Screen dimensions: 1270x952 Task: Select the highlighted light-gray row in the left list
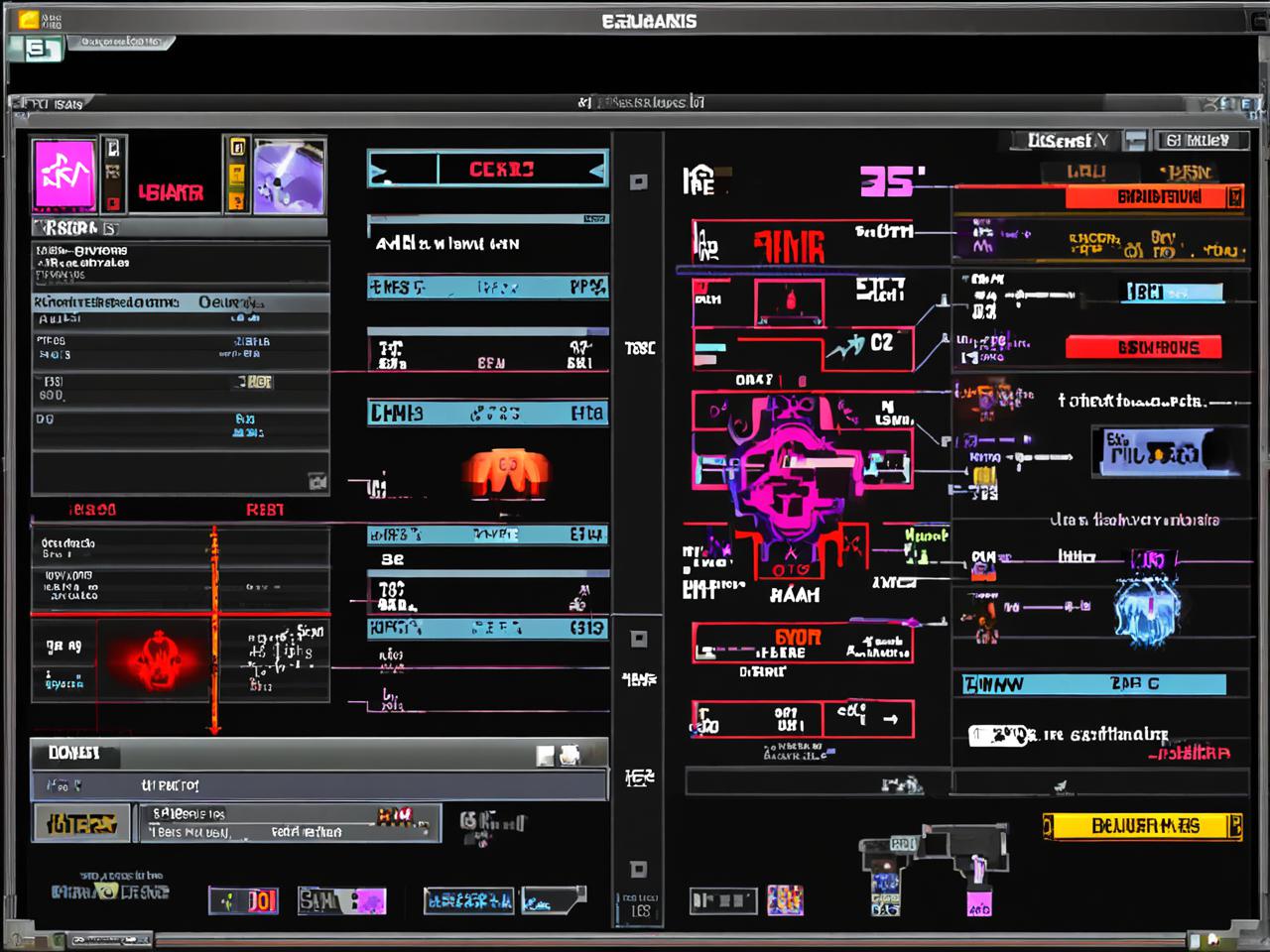tap(181, 301)
